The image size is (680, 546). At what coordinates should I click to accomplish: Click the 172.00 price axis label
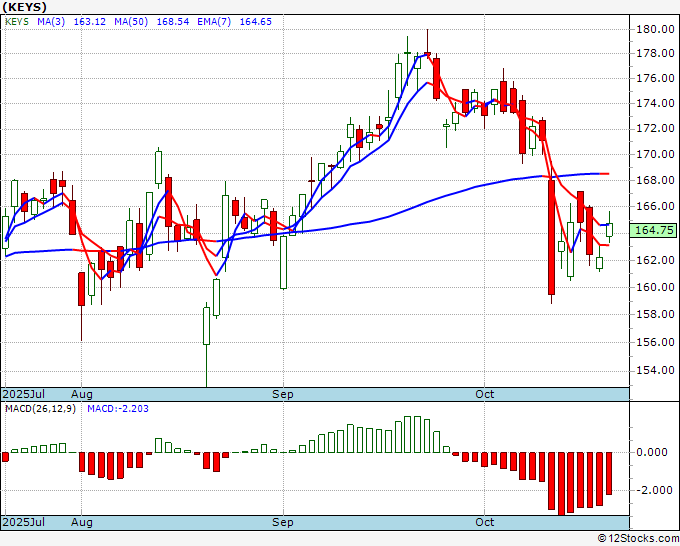[x=655, y=128]
